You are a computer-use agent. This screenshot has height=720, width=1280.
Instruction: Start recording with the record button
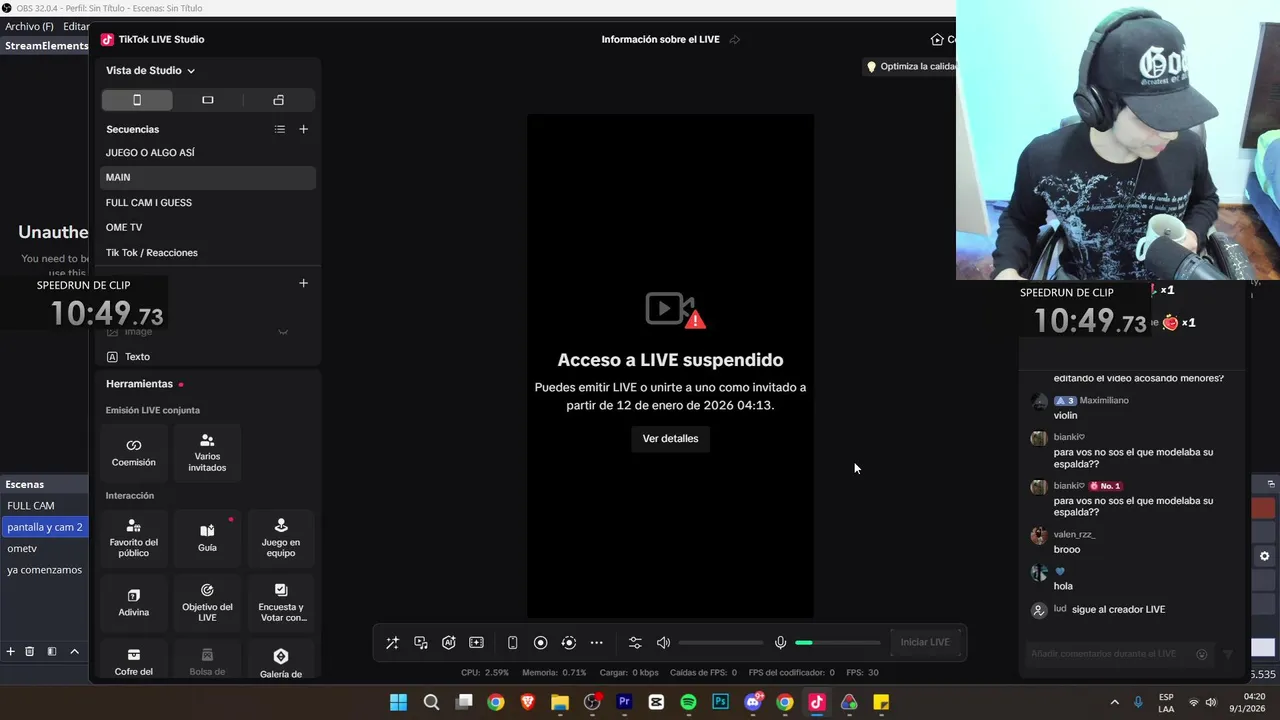point(540,643)
